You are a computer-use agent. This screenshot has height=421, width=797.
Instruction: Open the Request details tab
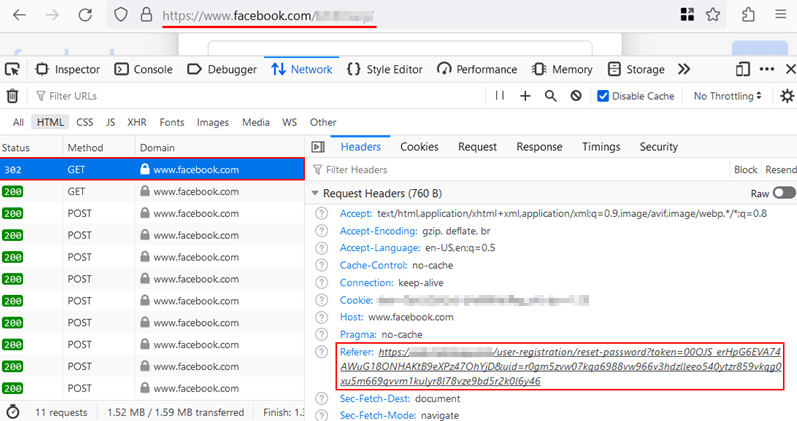(477, 146)
